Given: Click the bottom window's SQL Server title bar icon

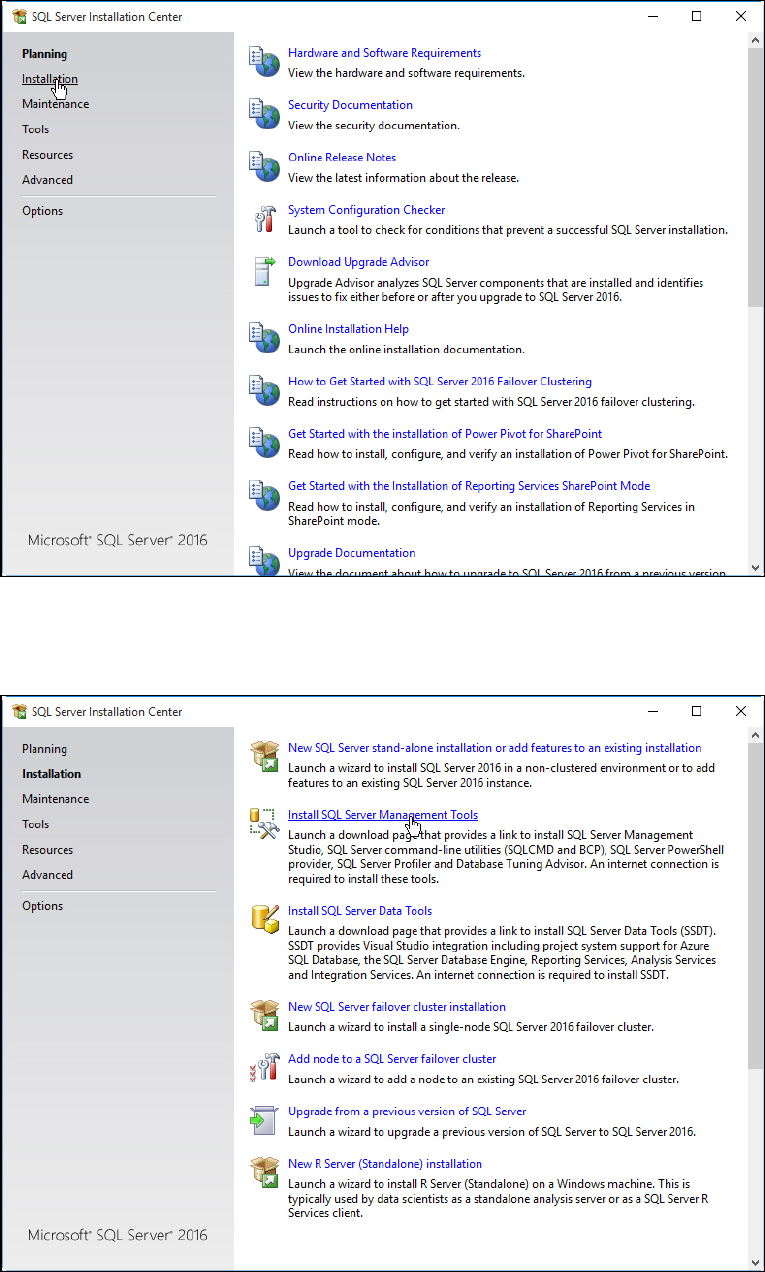Looking at the screenshot, I should click(x=19, y=712).
